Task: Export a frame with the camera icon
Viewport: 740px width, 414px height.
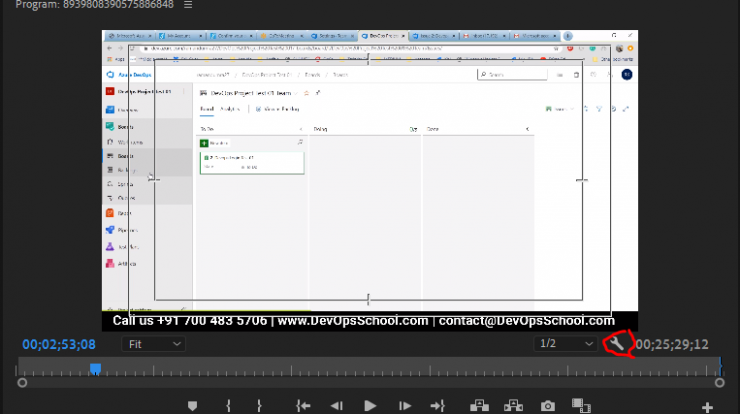Action: click(x=547, y=406)
